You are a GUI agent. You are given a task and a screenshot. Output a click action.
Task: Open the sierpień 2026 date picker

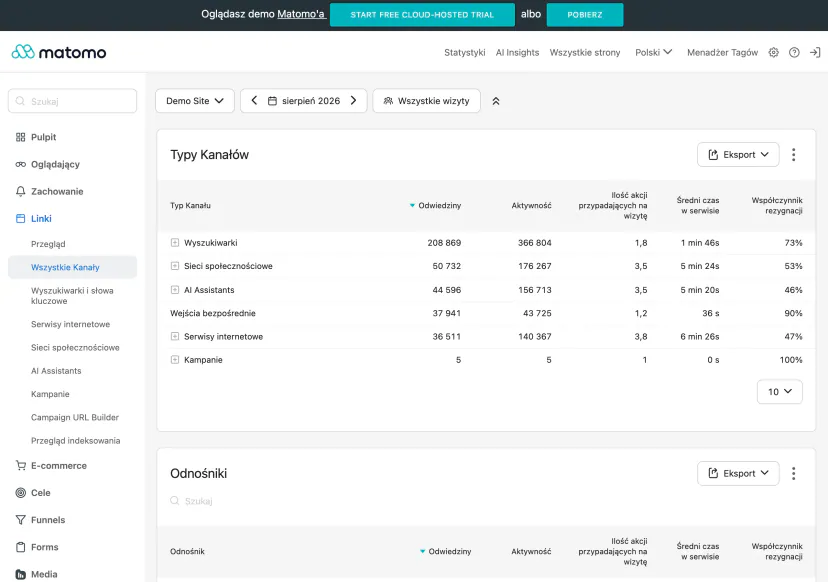(304, 100)
